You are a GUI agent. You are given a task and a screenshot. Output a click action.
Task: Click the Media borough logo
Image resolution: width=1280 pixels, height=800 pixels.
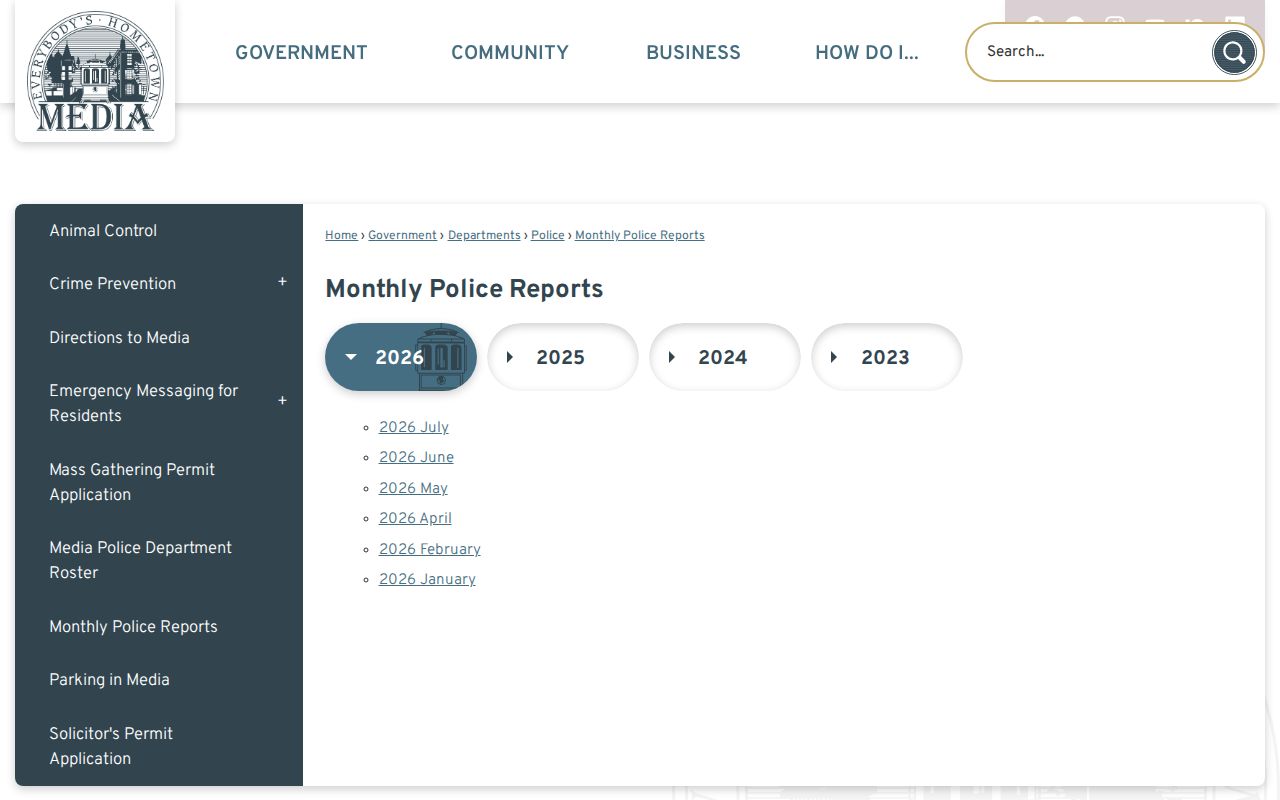[x=95, y=71]
